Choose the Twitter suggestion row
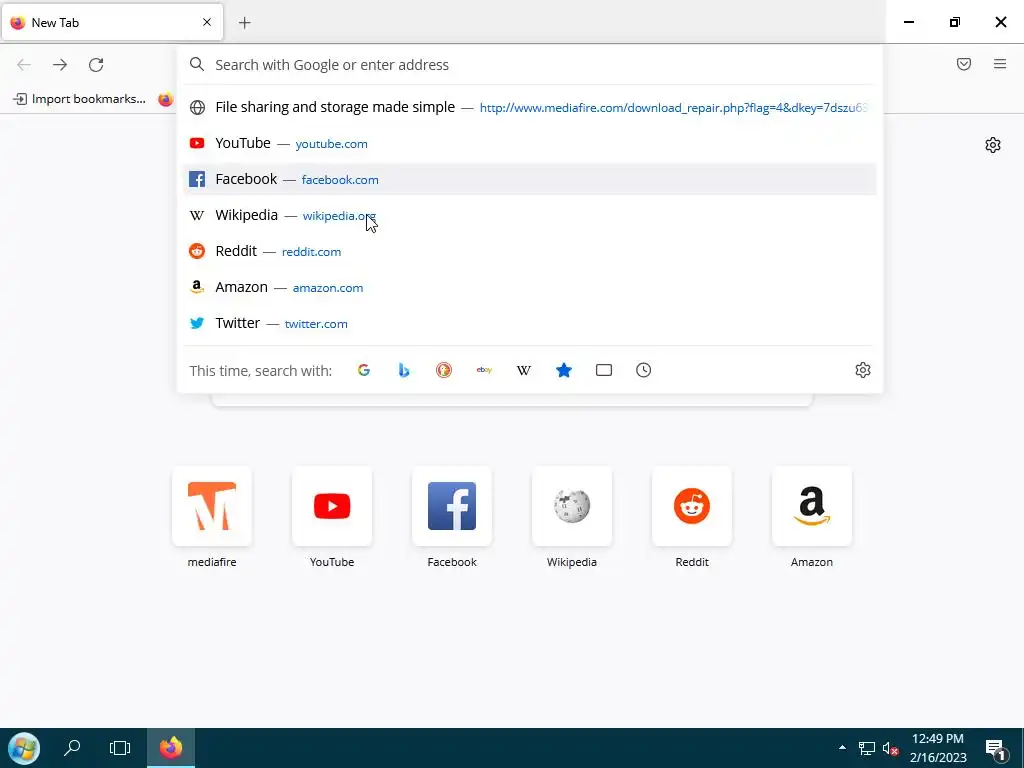 (x=529, y=323)
